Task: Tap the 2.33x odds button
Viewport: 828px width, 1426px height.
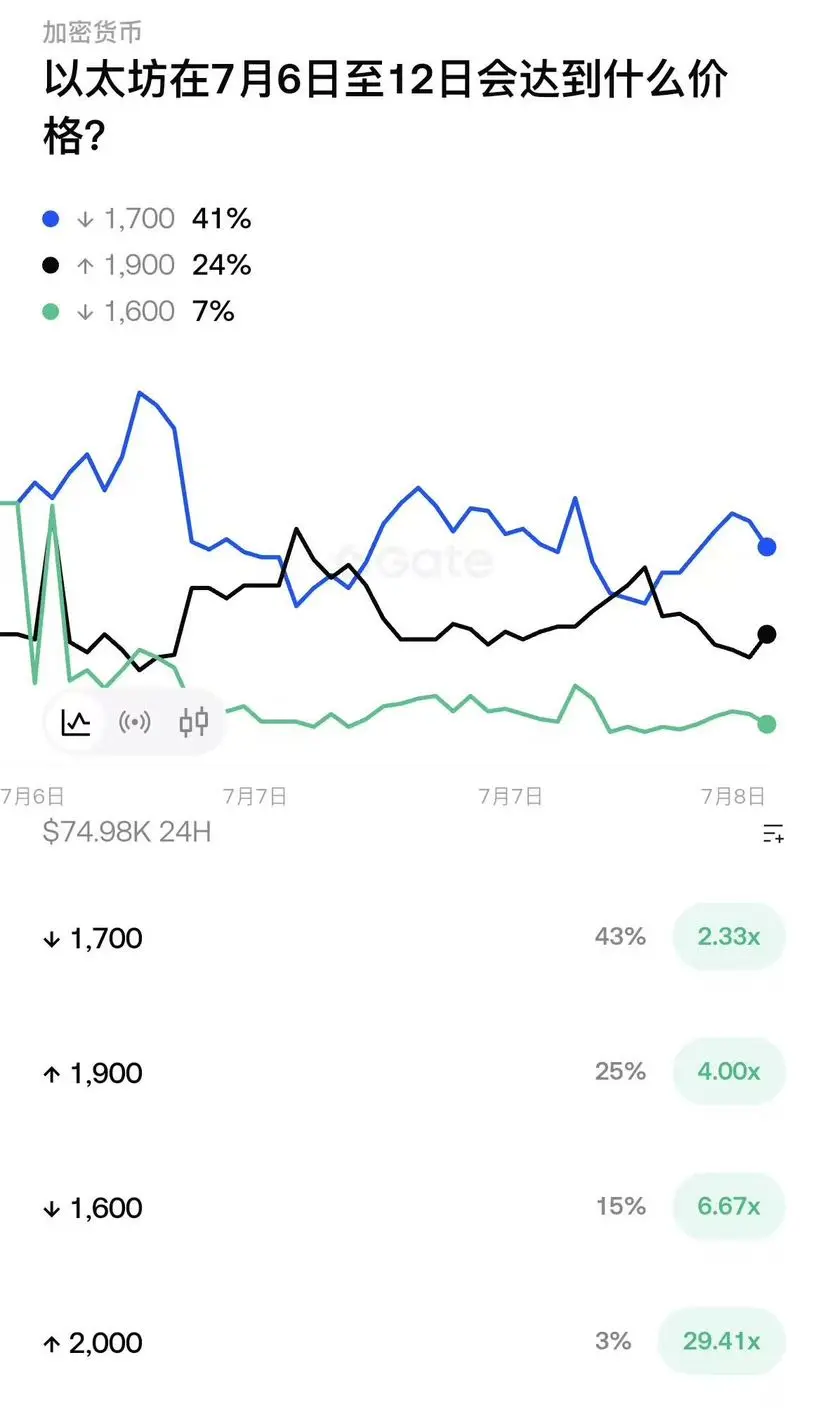Action: pyautogui.click(x=729, y=937)
